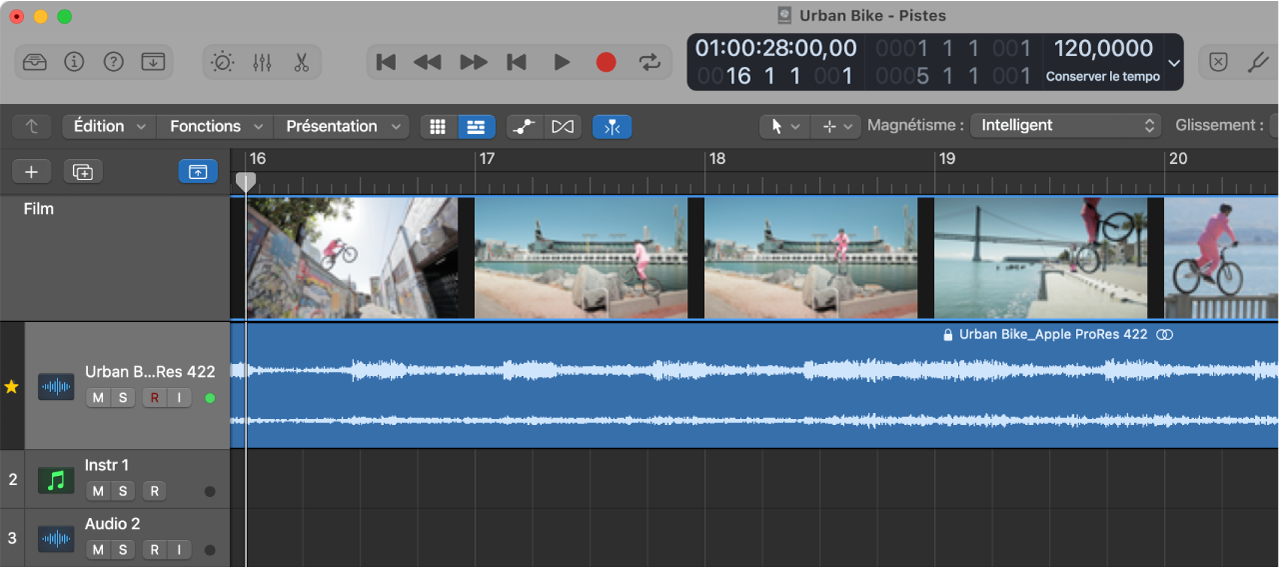Select the Instr 1 track name
Viewport: 1279px width, 567px height.
coord(107,465)
